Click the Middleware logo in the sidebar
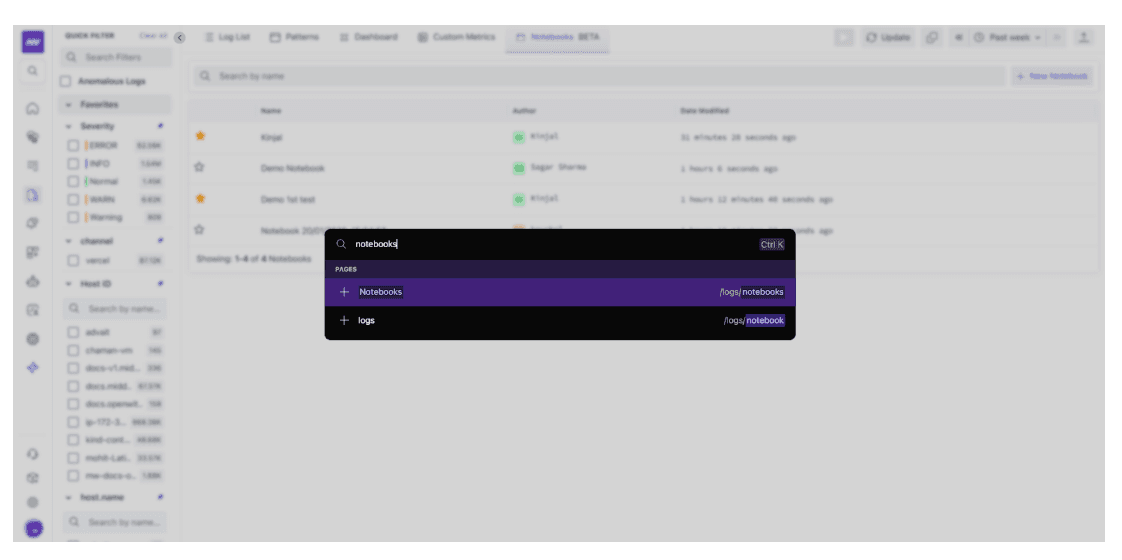The image size is (1122, 560). [33, 41]
